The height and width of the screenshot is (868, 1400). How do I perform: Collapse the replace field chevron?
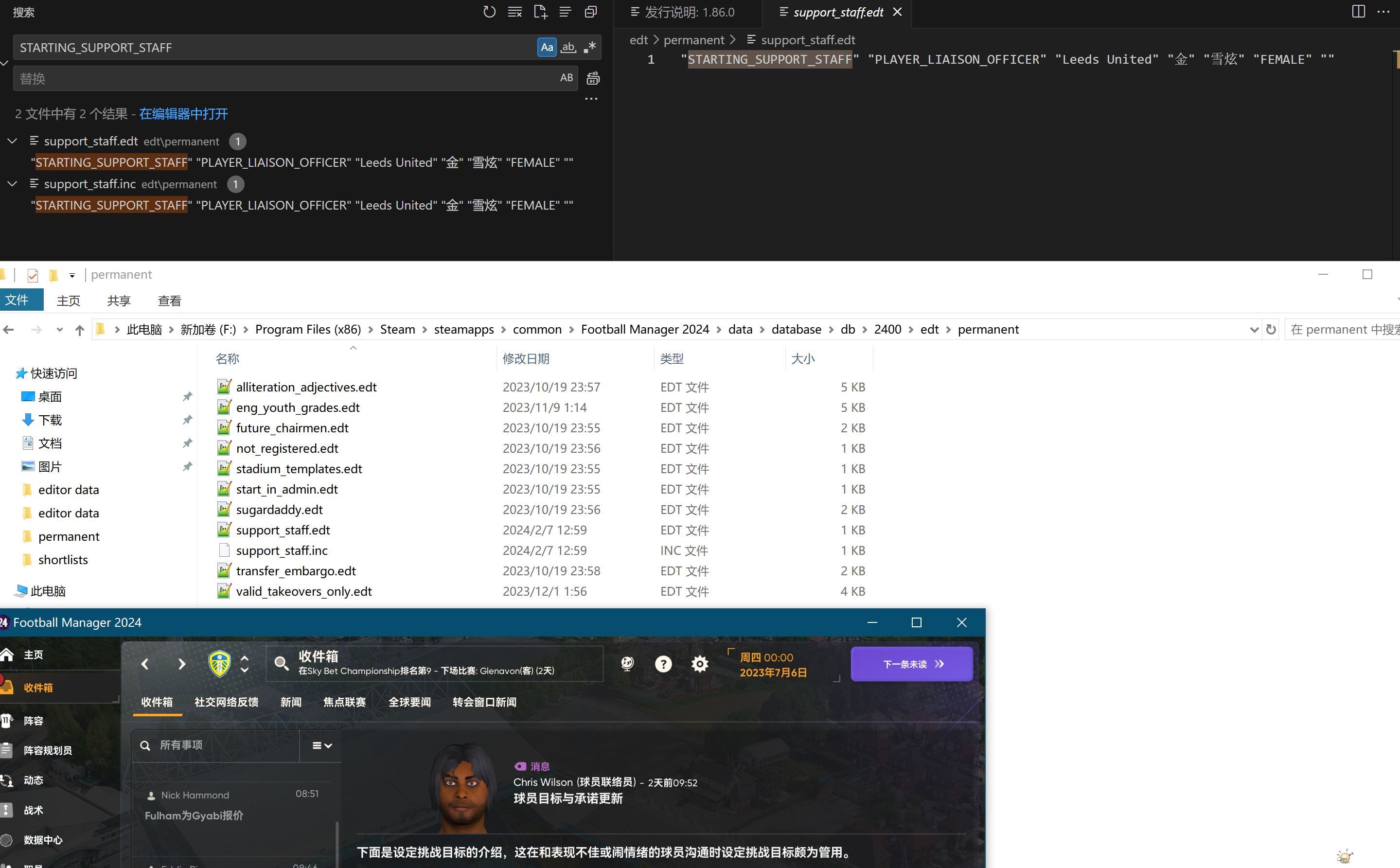[x=4, y=63]
